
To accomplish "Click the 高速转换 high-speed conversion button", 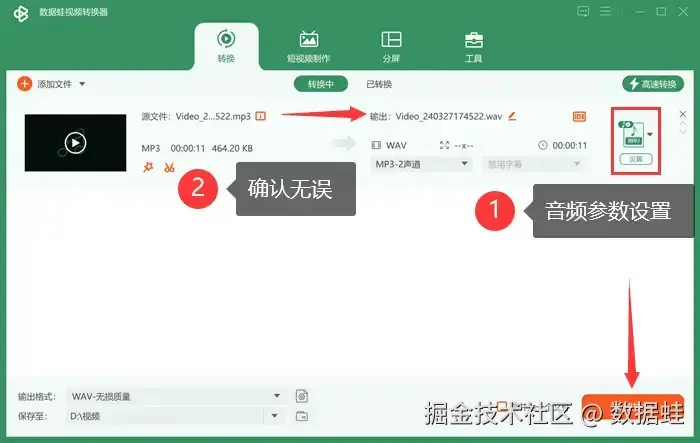I will tap(653, 84).
